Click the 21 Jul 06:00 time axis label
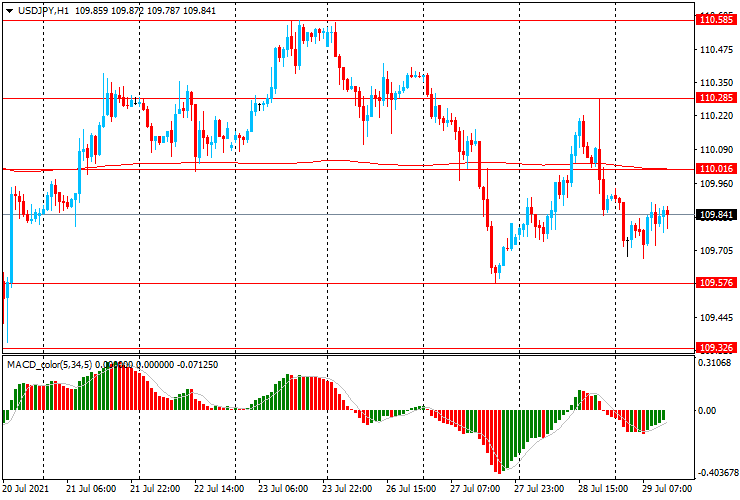This screenshot has width=740, height=500. tap(91, 488)
